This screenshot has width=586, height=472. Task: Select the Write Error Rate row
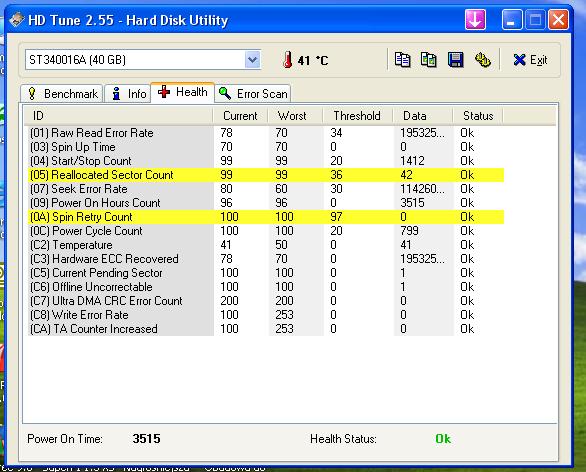[x=266, y=315]
